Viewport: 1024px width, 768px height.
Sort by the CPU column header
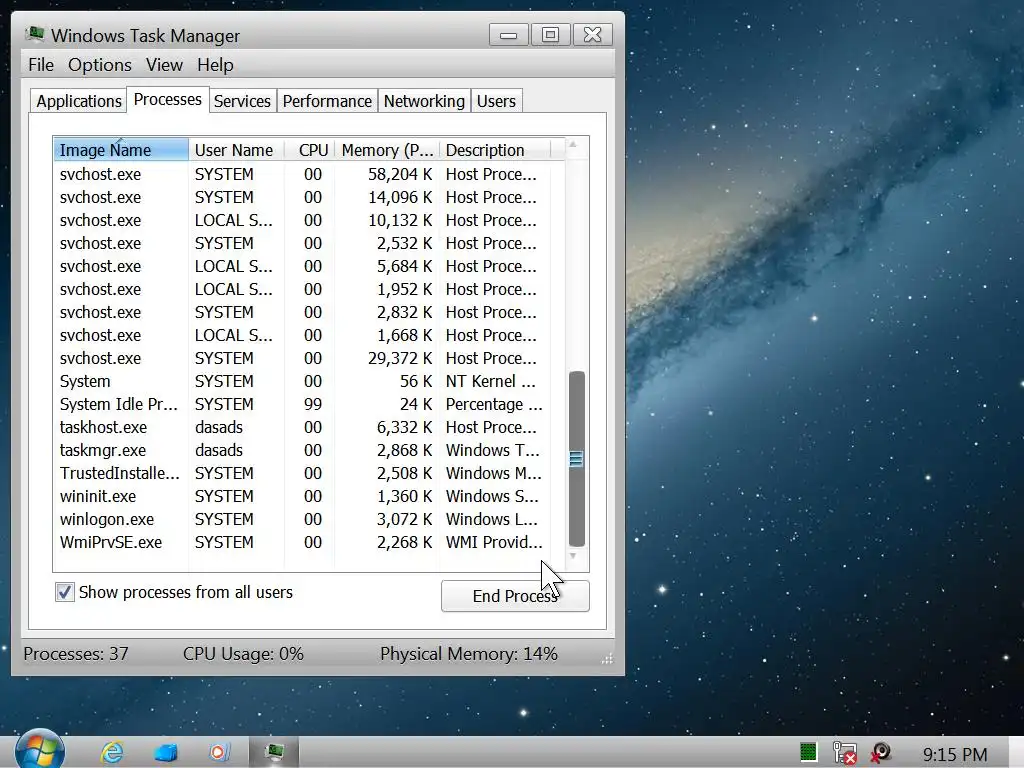pos(310,150)
